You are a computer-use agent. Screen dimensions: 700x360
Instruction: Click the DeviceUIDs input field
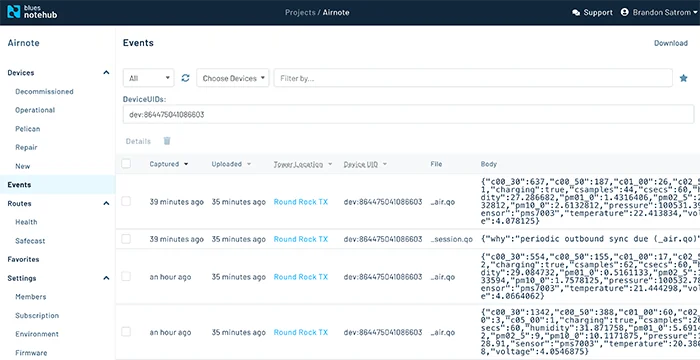coord(408,114)
